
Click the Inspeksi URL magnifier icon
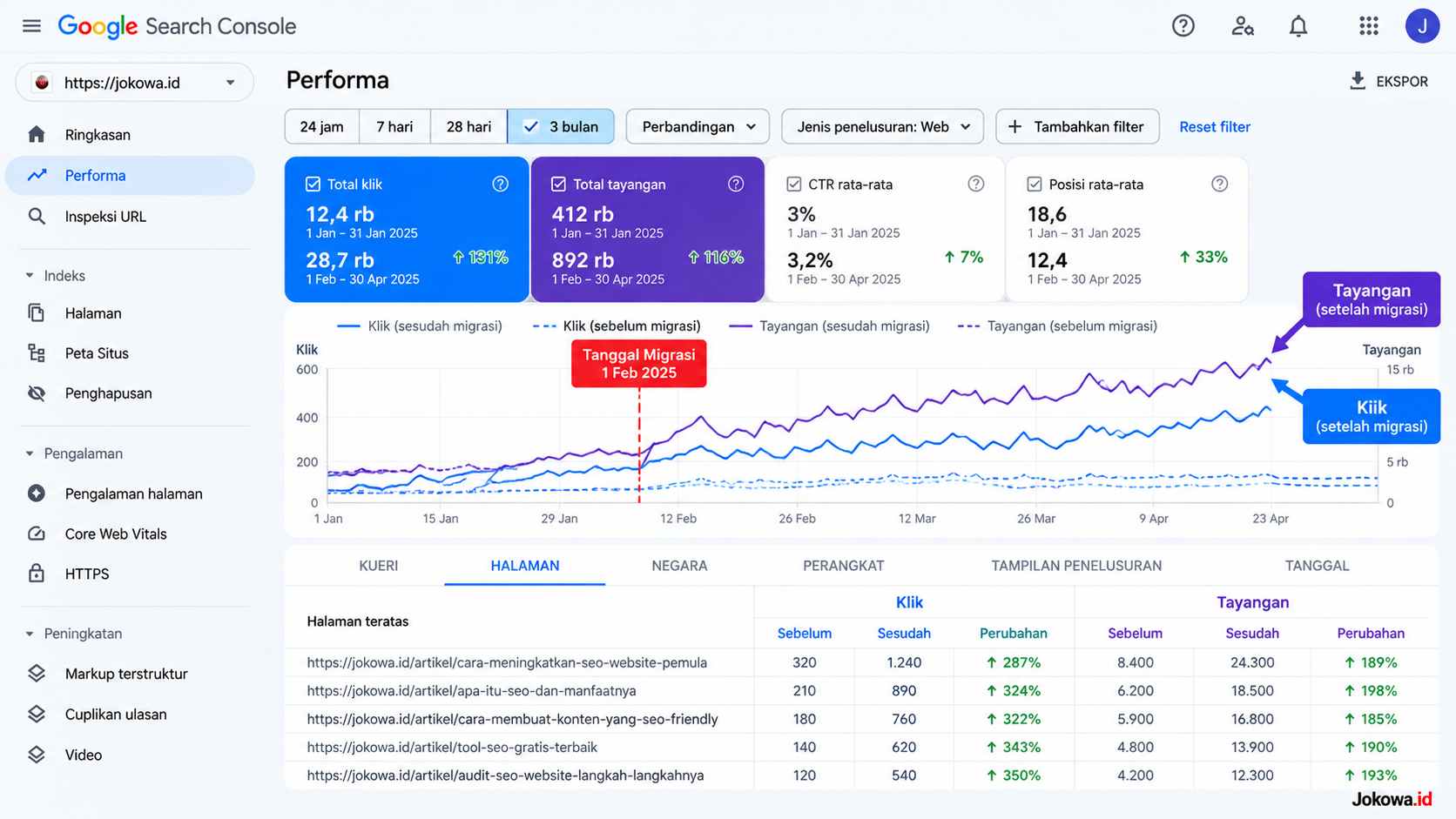[37, 216]
